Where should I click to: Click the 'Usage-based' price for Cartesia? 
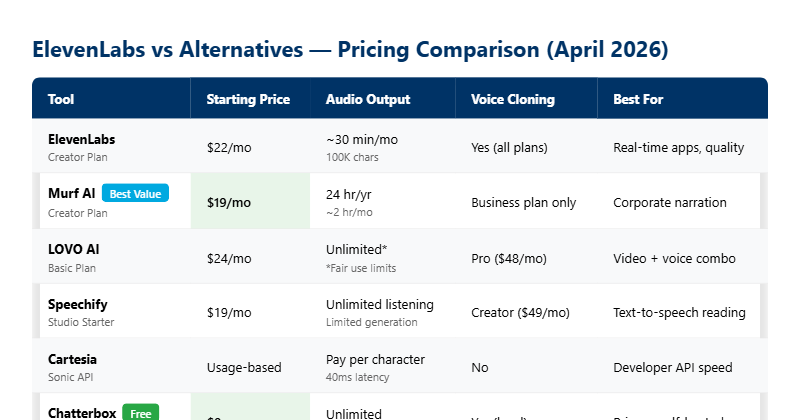243,367
